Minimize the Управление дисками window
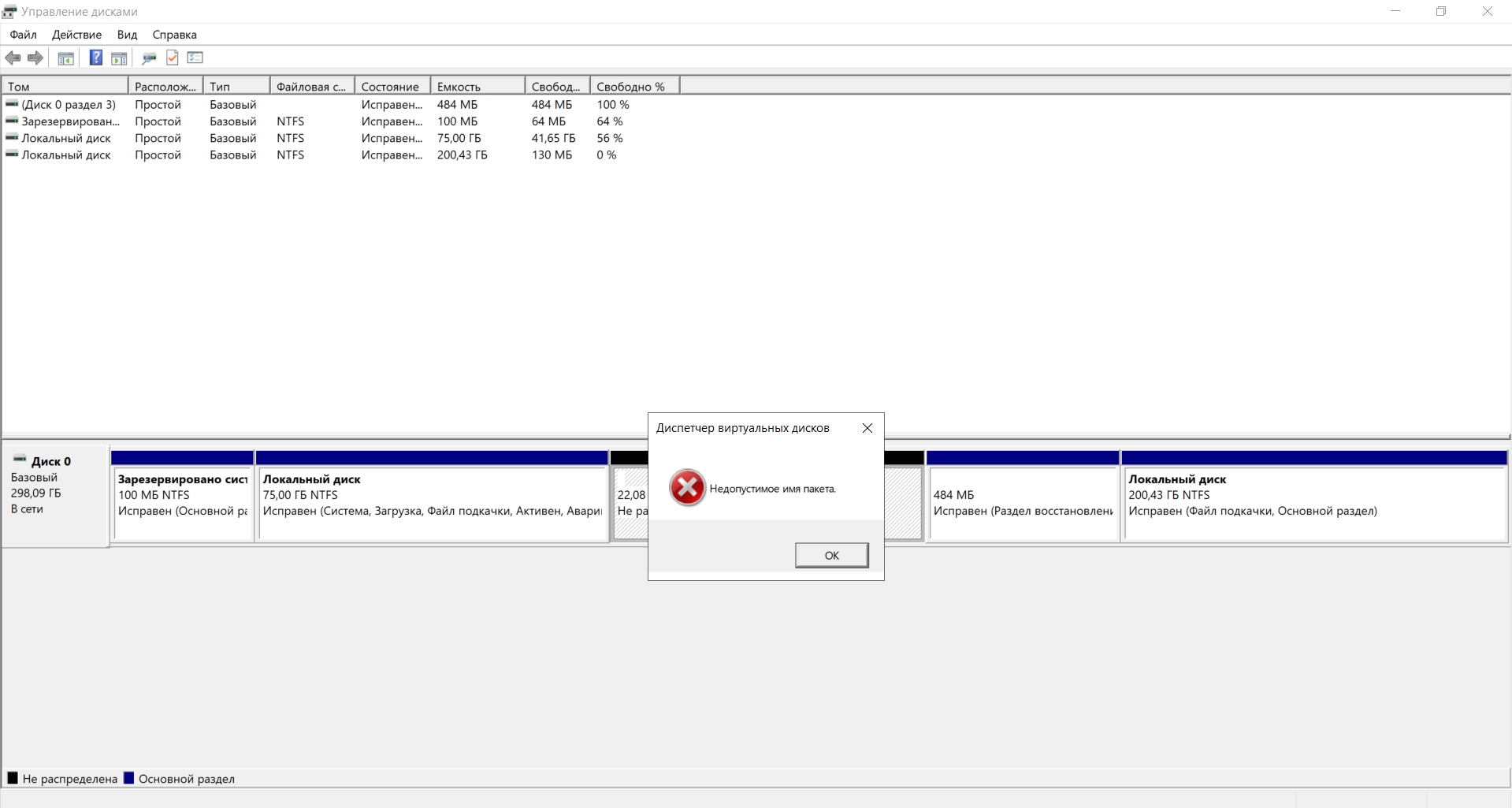This screenshot has width=1512, height=808. (1395, 11)
